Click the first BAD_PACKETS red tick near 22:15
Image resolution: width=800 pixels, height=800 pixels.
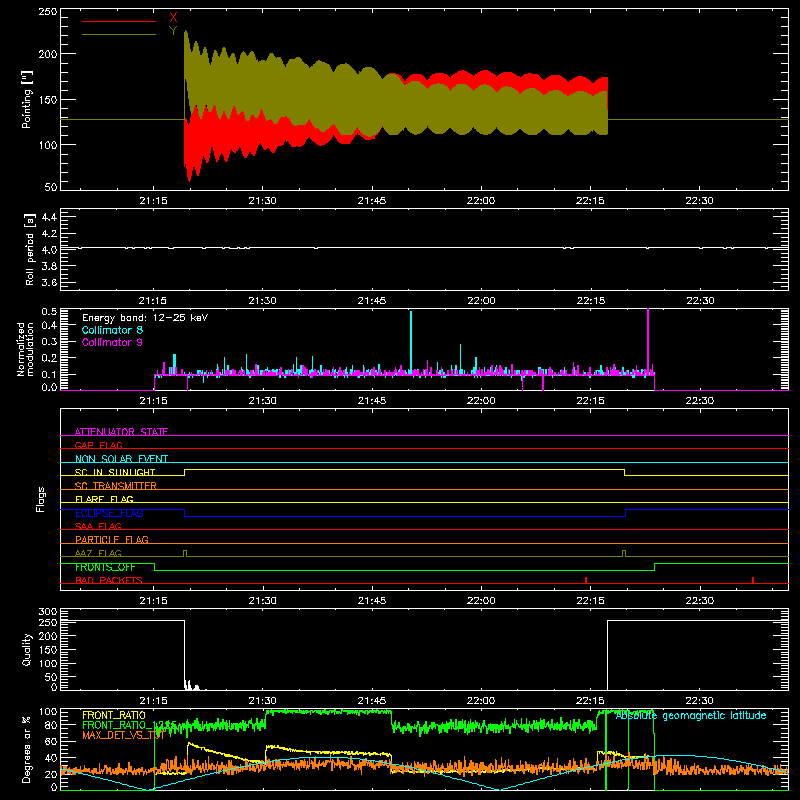(x=586, y=580)
